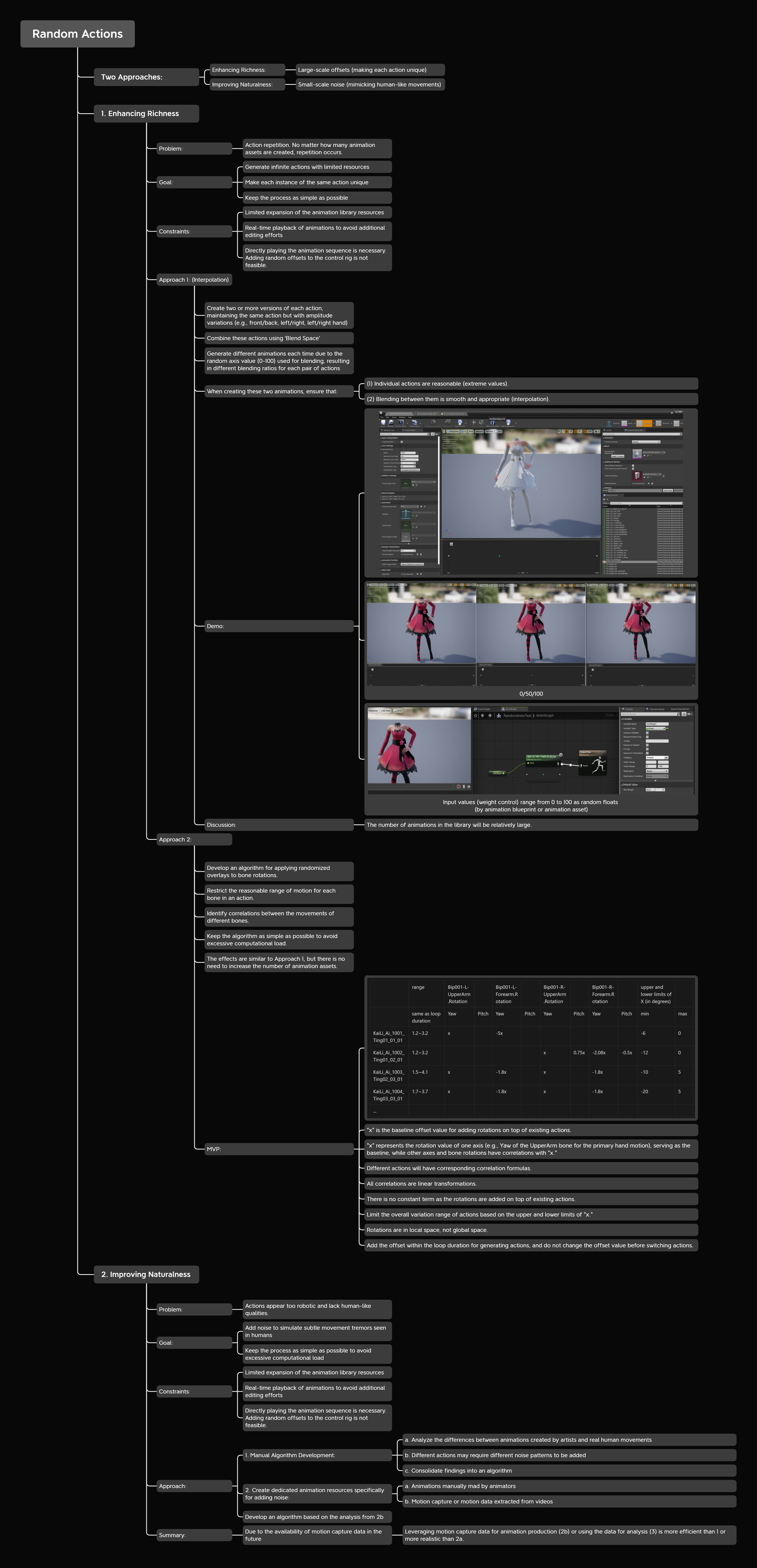Open the Variable Type Float dropdown
This screenshot has width=757, height=1568.
tap(656, 729)
